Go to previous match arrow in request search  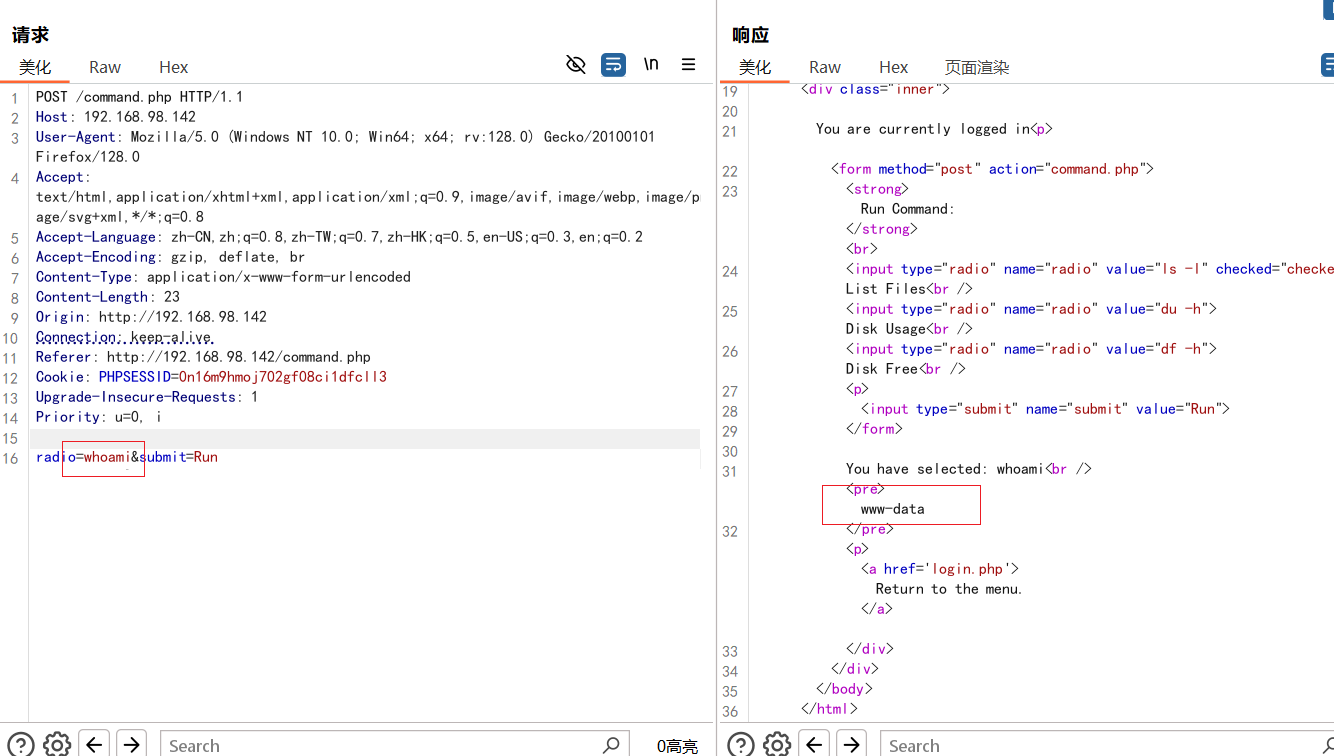(x=94, y=744)
